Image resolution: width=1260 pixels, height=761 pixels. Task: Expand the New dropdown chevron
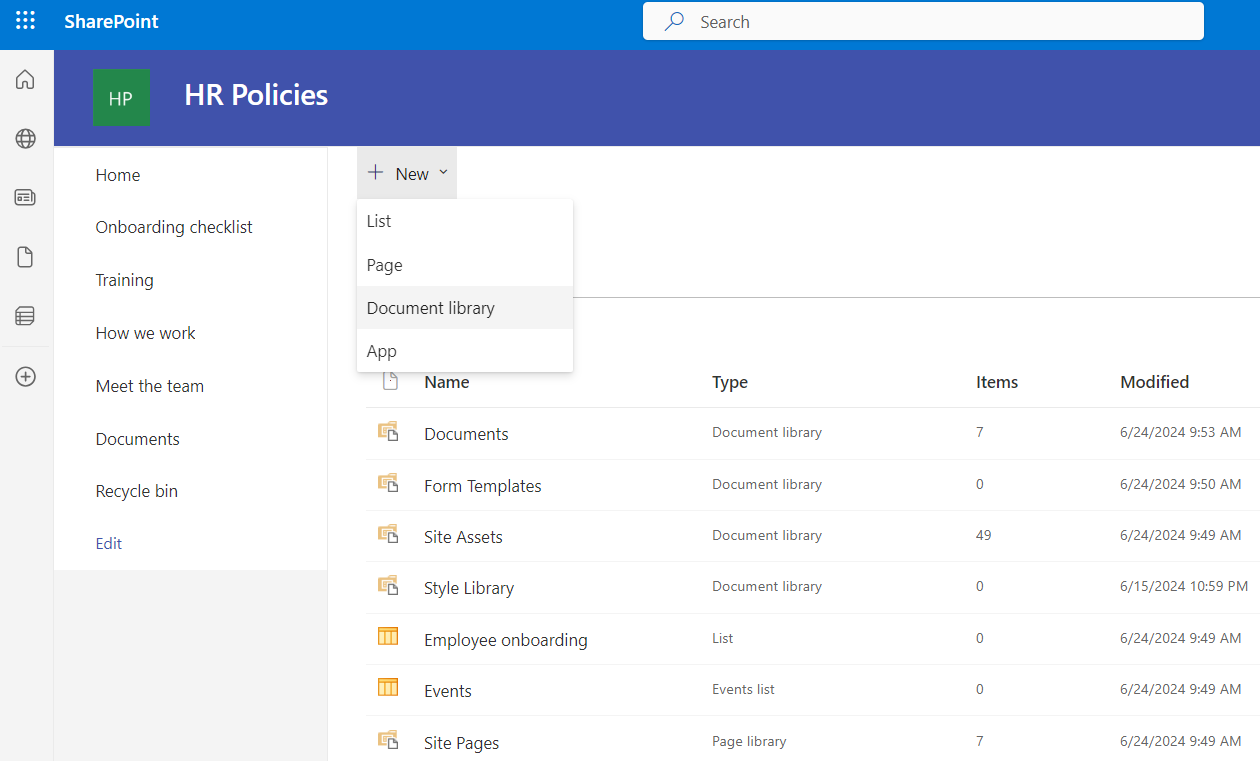tap(443, 172)
